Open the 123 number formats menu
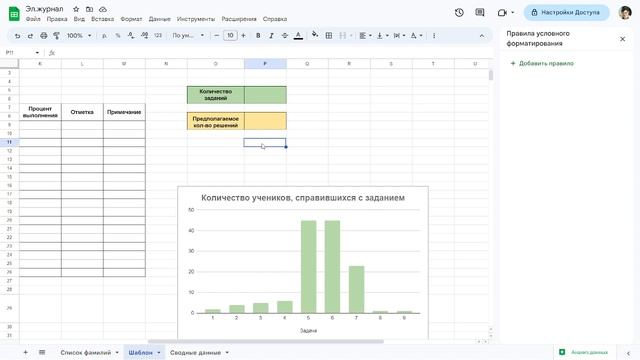The width and height of the screenshot is (640, 360). [x=158, y=36]
